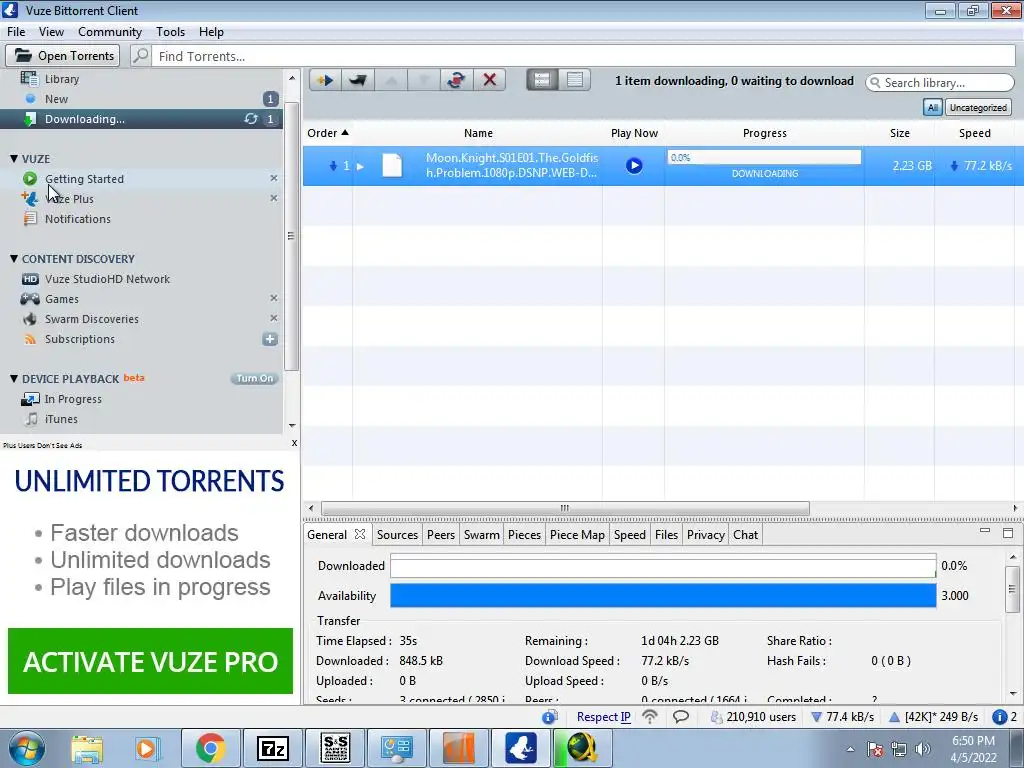Image resolution: width=1024 pixels, height=768 pixels.
Task: Open the Getting Started green play icon
Action: click(x=29, y=178)
